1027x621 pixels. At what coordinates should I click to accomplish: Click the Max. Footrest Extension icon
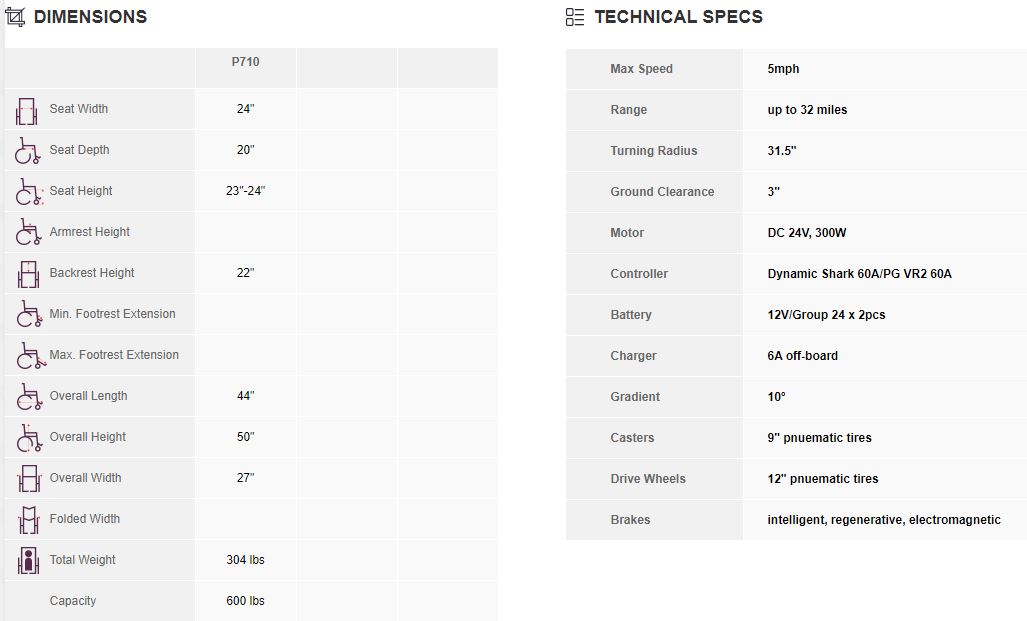(x=28, y=356)
